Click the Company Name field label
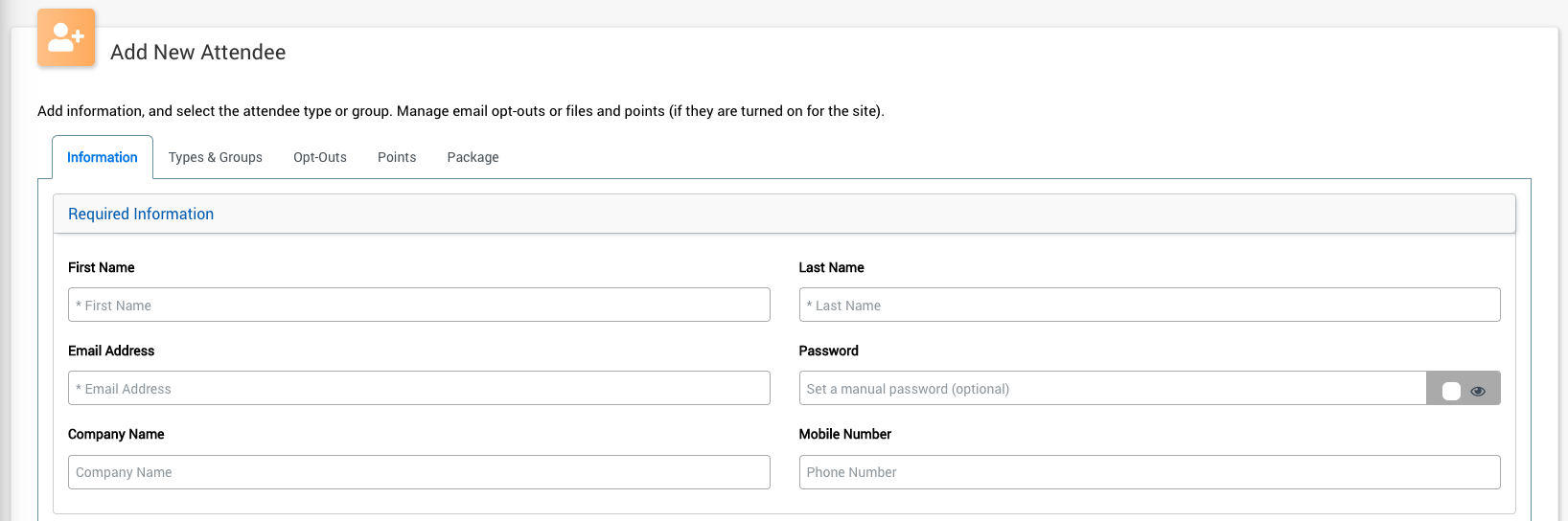This screenshot has height=521, width=1568. (x=116, y=435)
